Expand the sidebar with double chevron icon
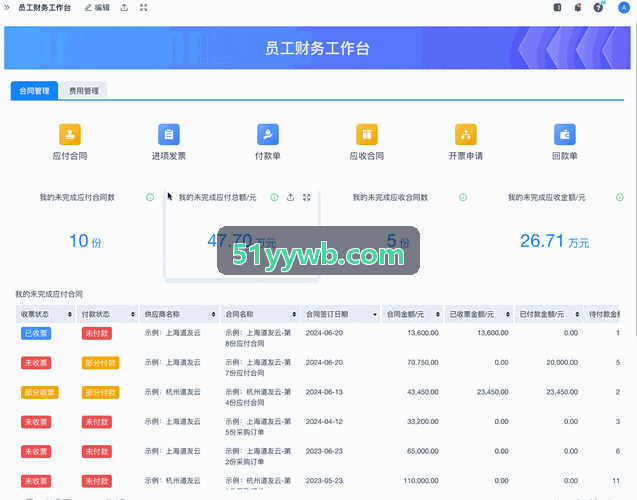 (7, 7)
